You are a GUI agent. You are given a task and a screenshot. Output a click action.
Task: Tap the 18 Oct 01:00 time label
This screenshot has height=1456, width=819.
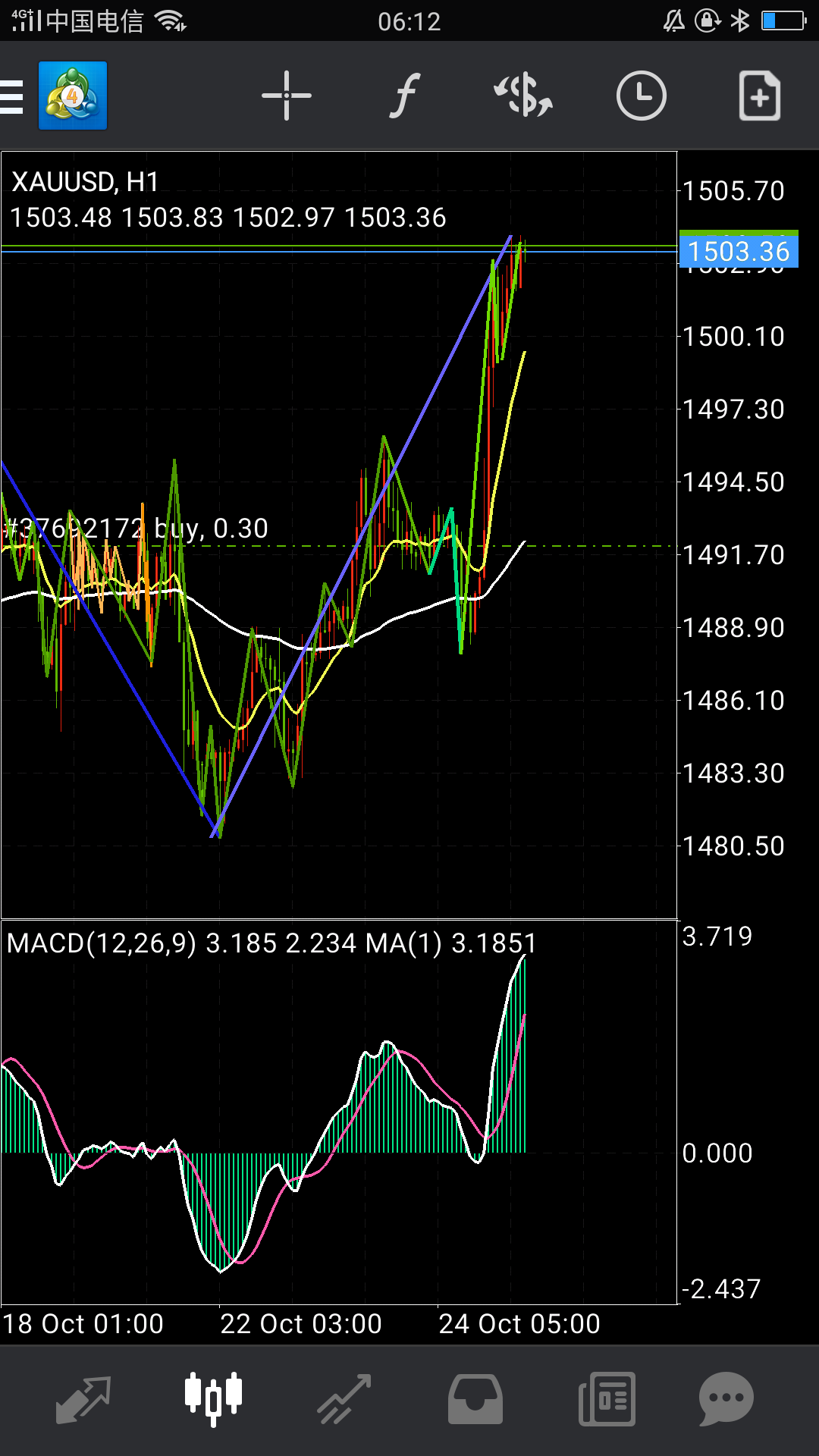coord(83,1324)
